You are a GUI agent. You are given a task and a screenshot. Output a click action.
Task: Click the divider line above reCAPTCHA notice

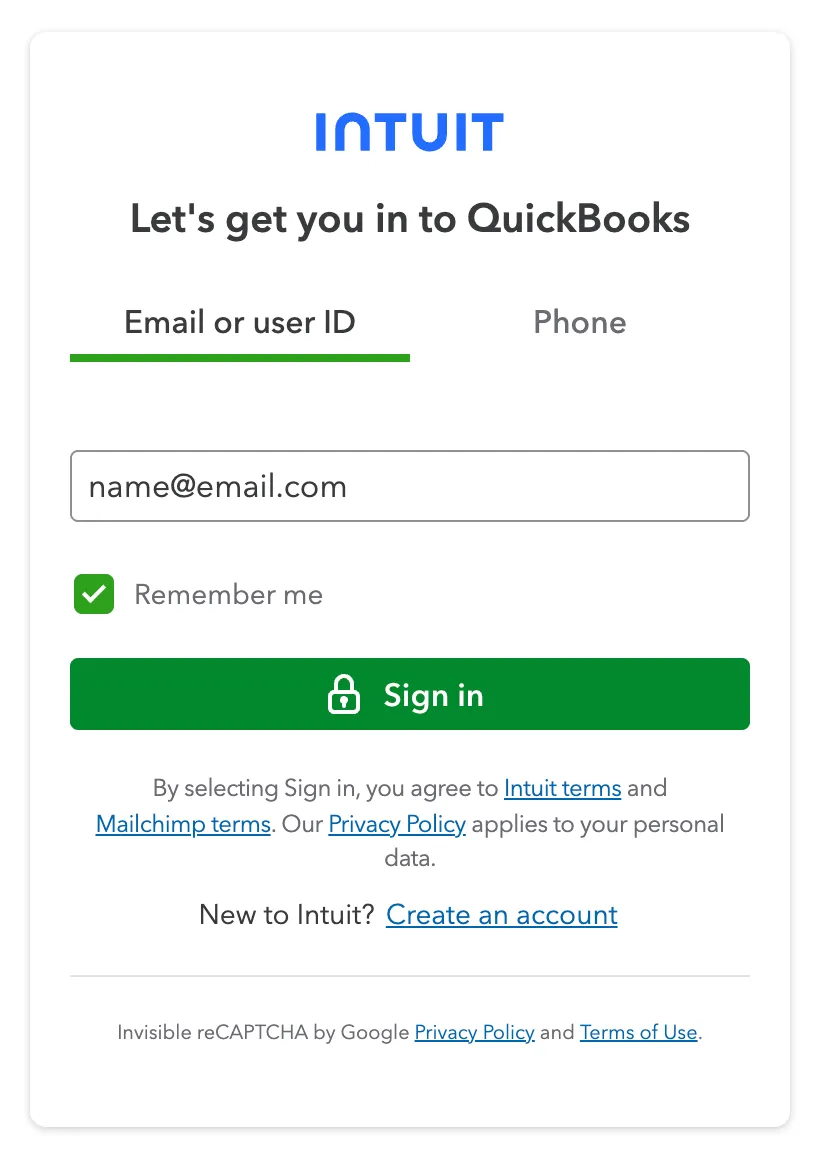[410, 976]
